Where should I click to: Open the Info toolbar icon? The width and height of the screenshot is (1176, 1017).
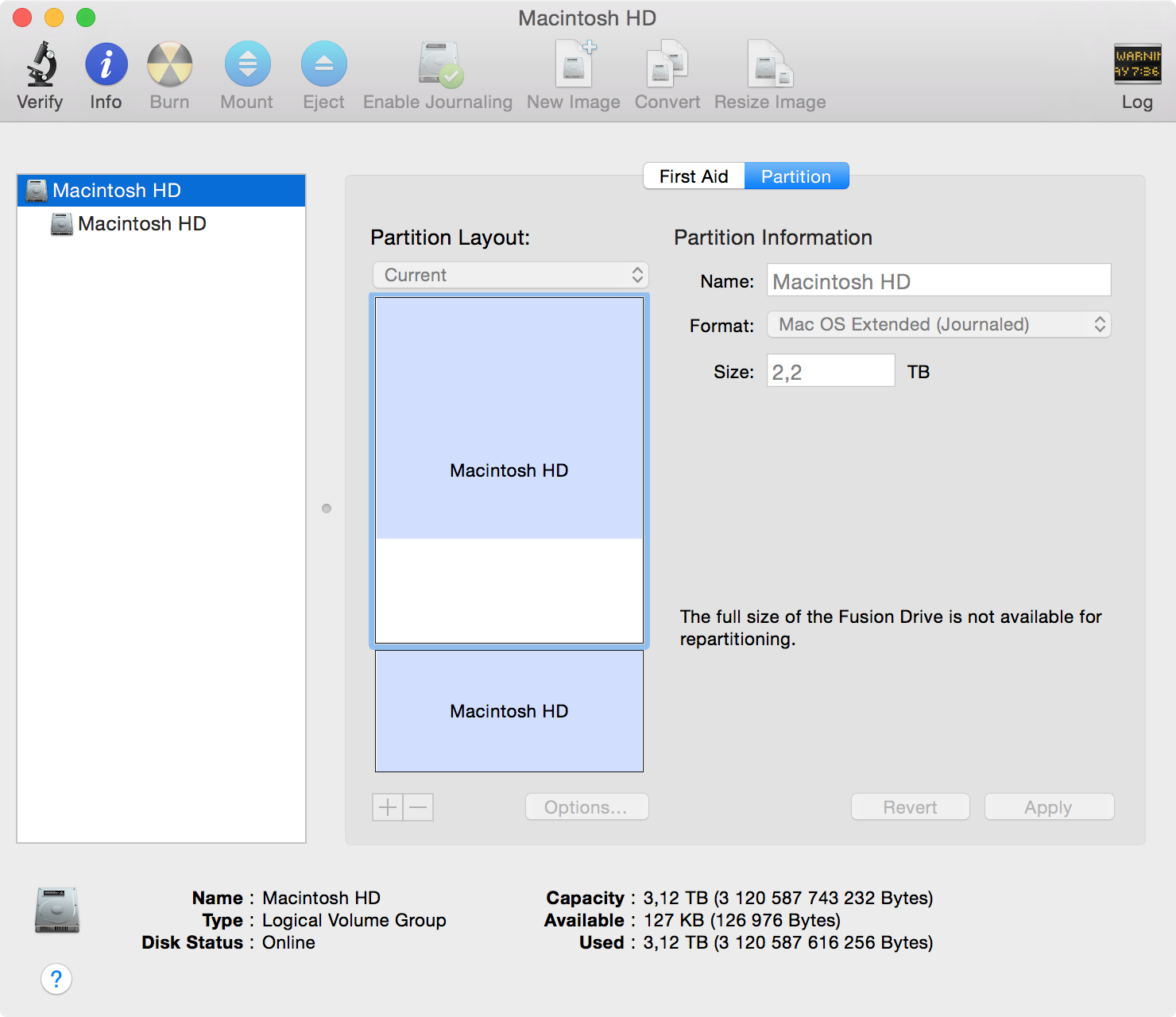(x=106, y=64)
